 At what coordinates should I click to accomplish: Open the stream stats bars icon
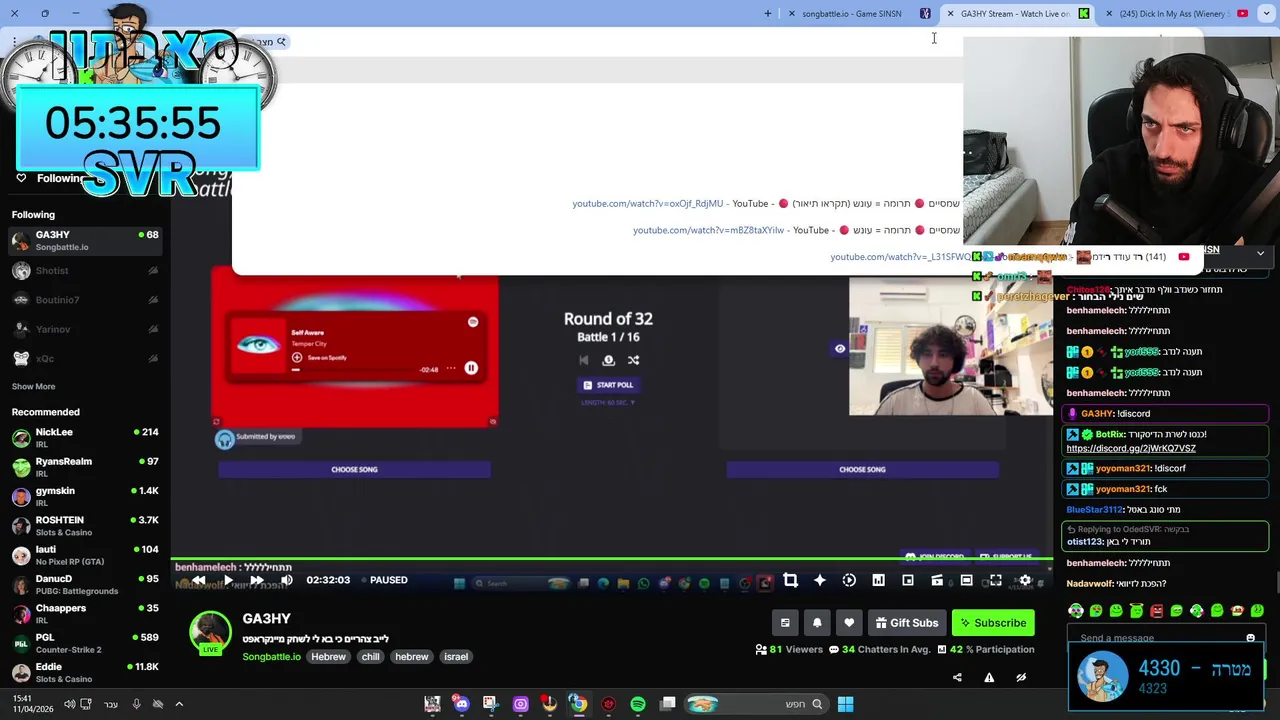tap(878, 580)
